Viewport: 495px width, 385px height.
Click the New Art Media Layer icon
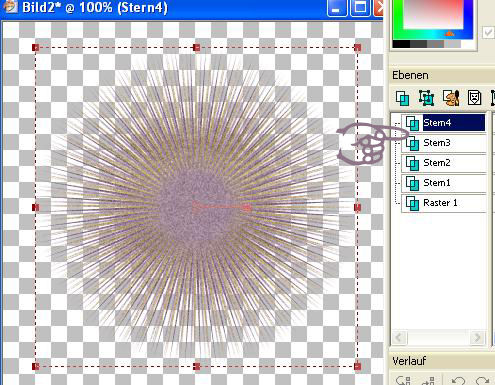451,98
